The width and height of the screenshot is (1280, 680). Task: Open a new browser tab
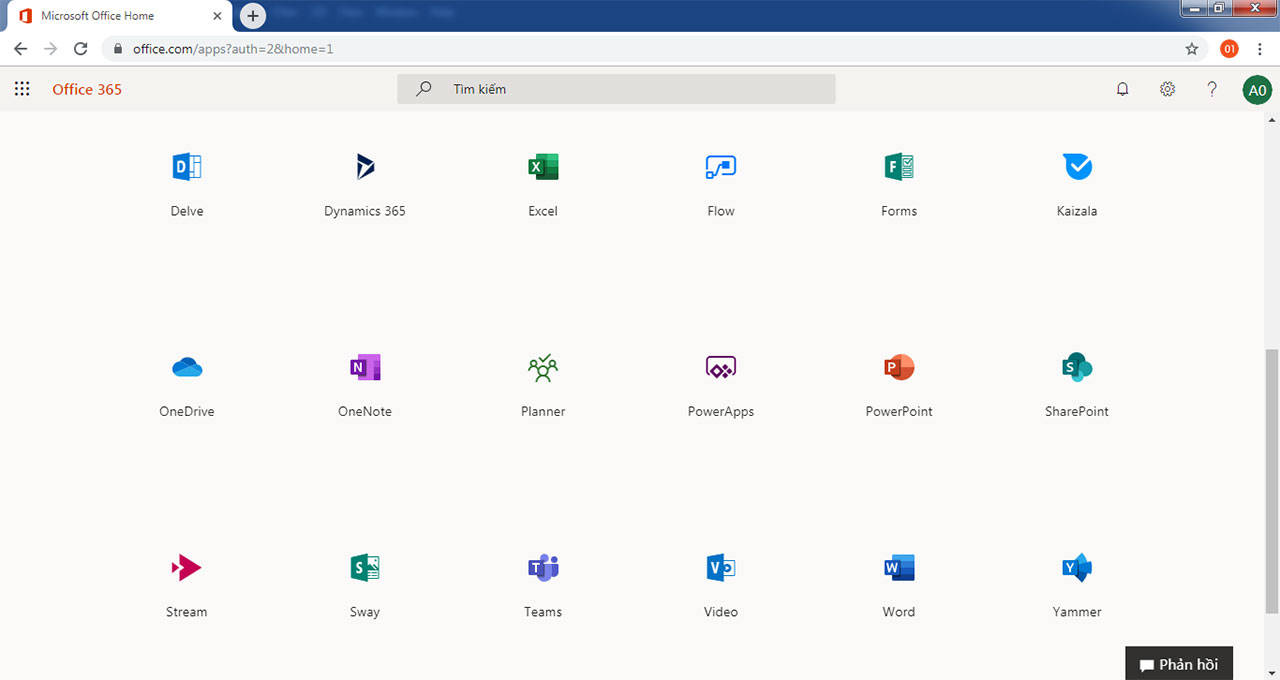pos(253,16)
